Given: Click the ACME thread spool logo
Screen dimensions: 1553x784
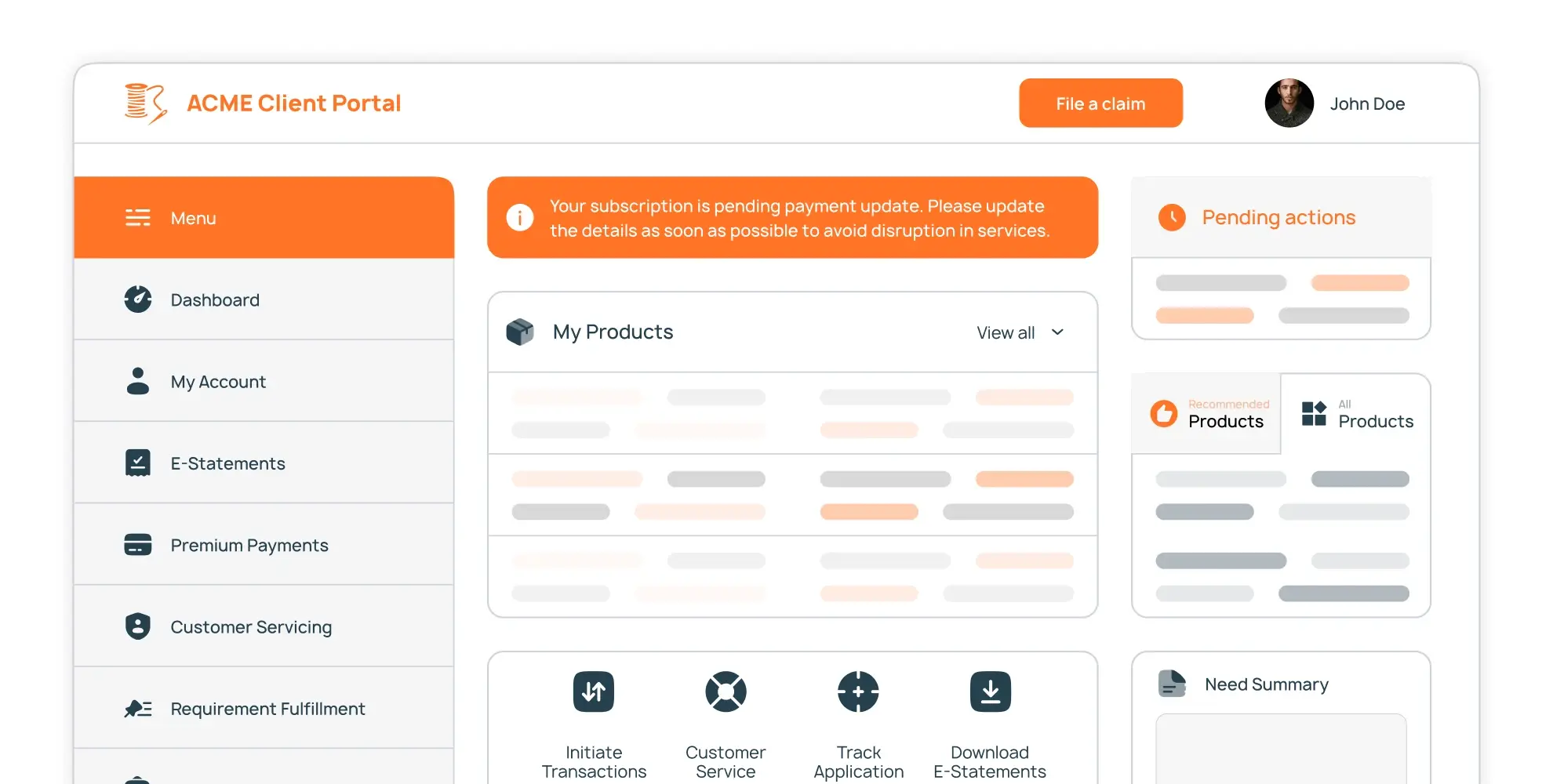Looking at the screenshot, I should coord(146,103).
